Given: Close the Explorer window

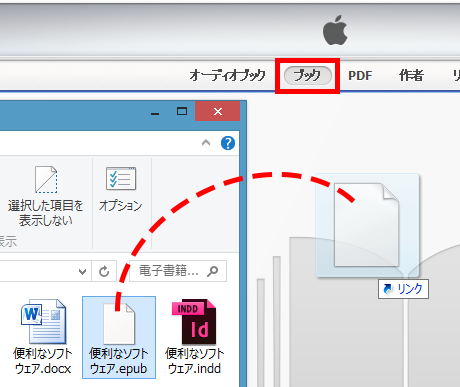Looking at the screenshot, I should [218, 111].
